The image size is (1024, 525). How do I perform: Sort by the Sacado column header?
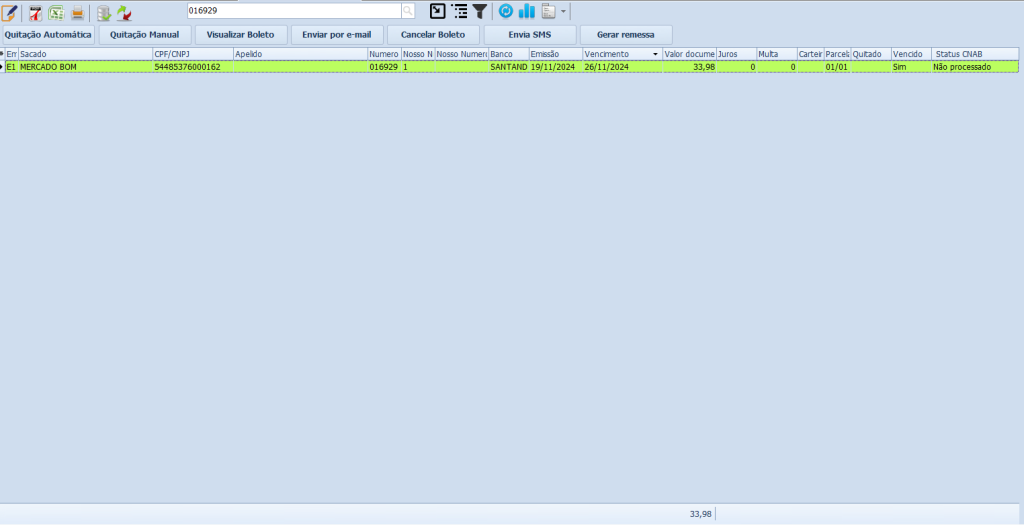click(x=84, y=53)
